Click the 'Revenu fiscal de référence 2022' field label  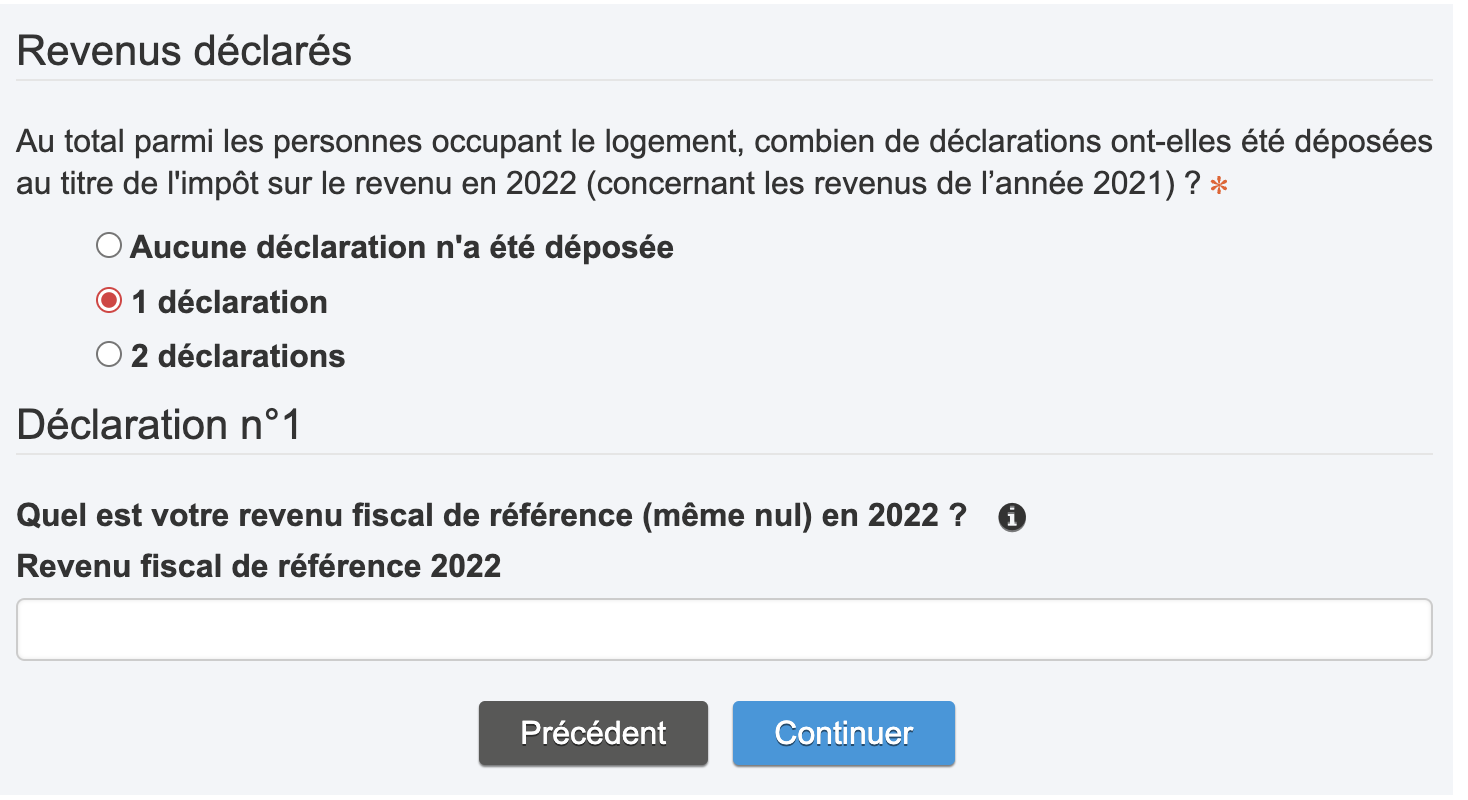259,566
